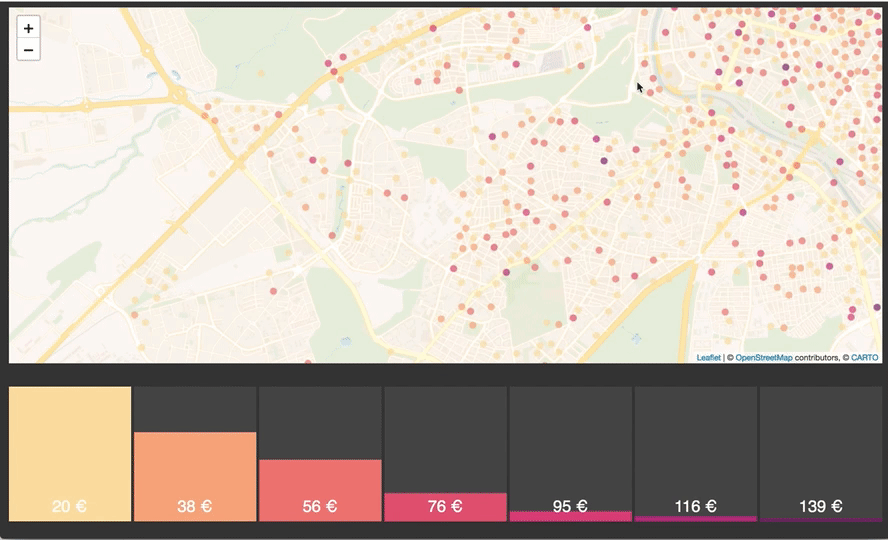
Task: Click the large highway interchange roundabout top-left
Action: pos(178,95)
